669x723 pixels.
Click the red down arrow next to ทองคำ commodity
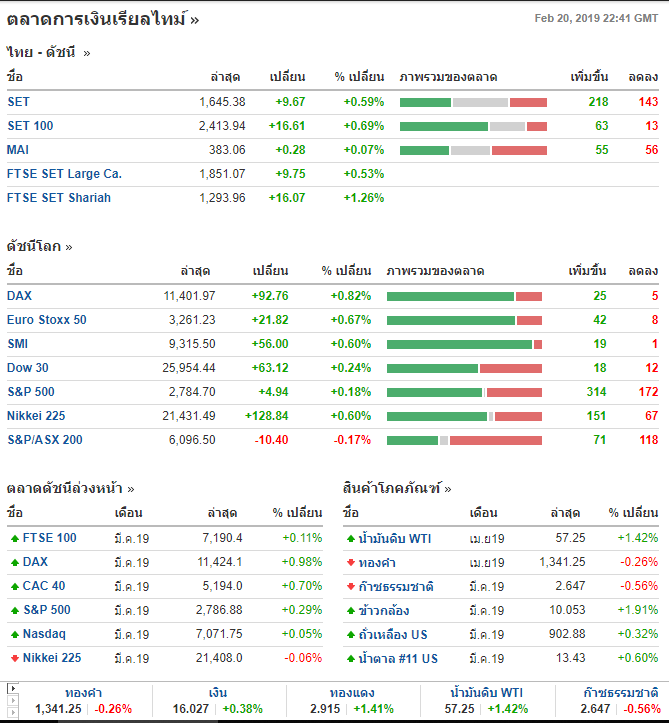(x=351, y=562)
